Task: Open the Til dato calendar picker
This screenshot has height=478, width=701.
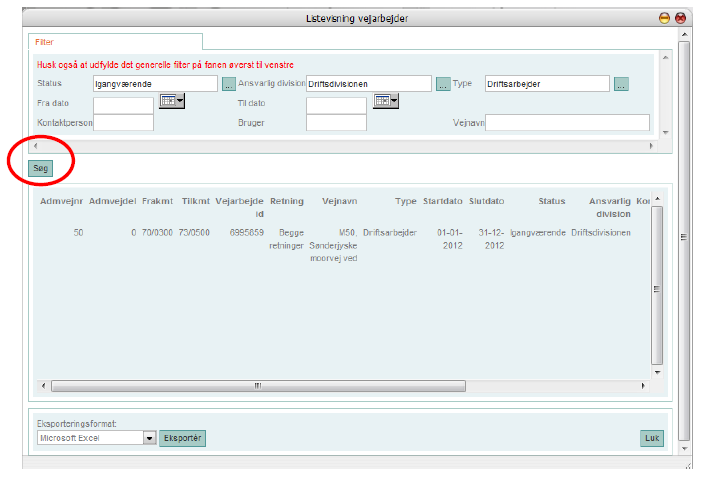Action: 386,102
